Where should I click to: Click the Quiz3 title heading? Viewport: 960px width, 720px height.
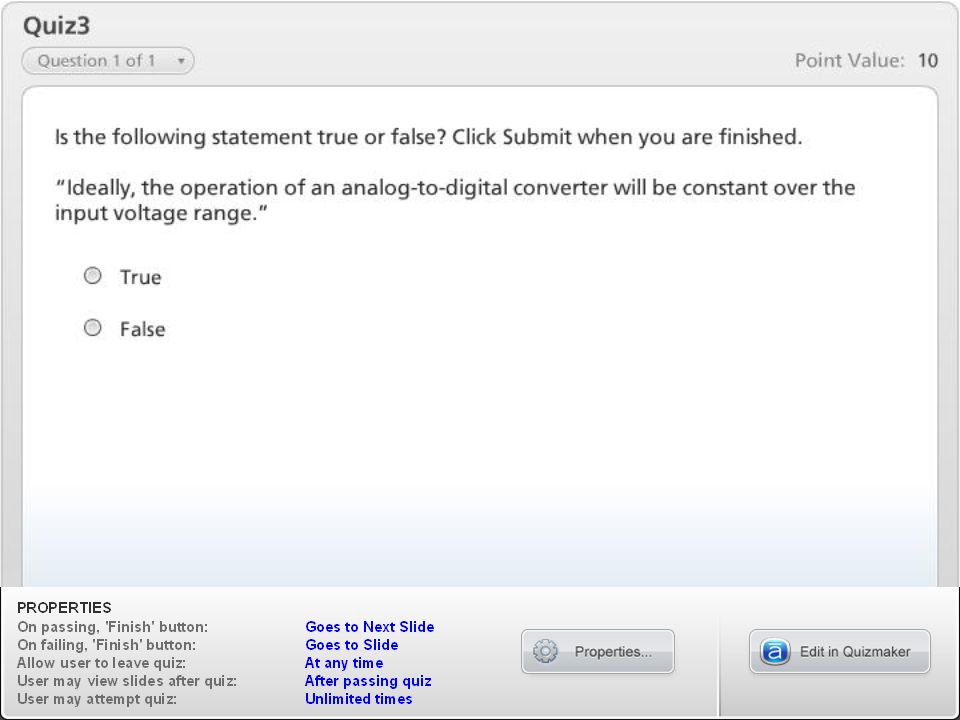(x=56, y=26)
